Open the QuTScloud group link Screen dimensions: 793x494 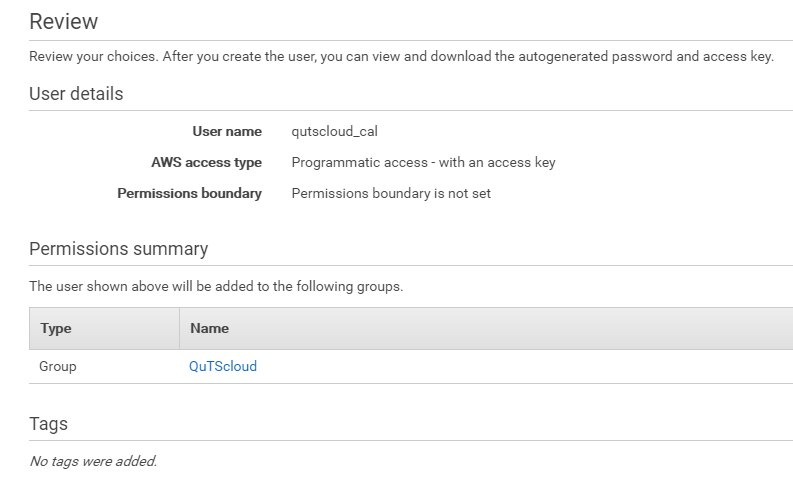click(223, 366)
